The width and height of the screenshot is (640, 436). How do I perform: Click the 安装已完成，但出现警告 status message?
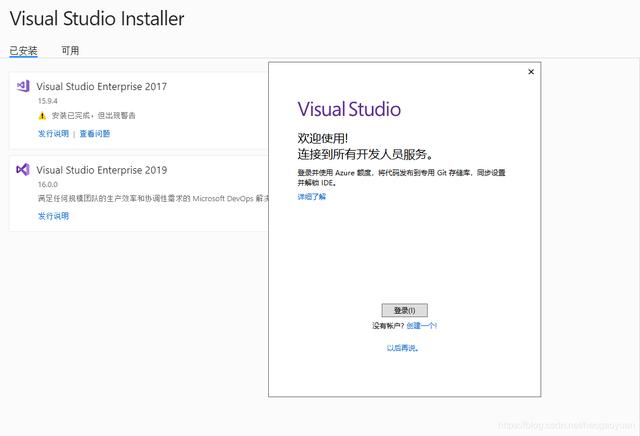[93, 116]
